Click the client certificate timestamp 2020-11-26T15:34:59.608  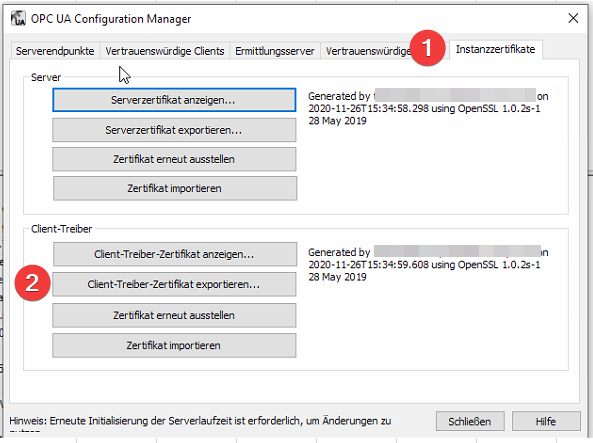368,265
